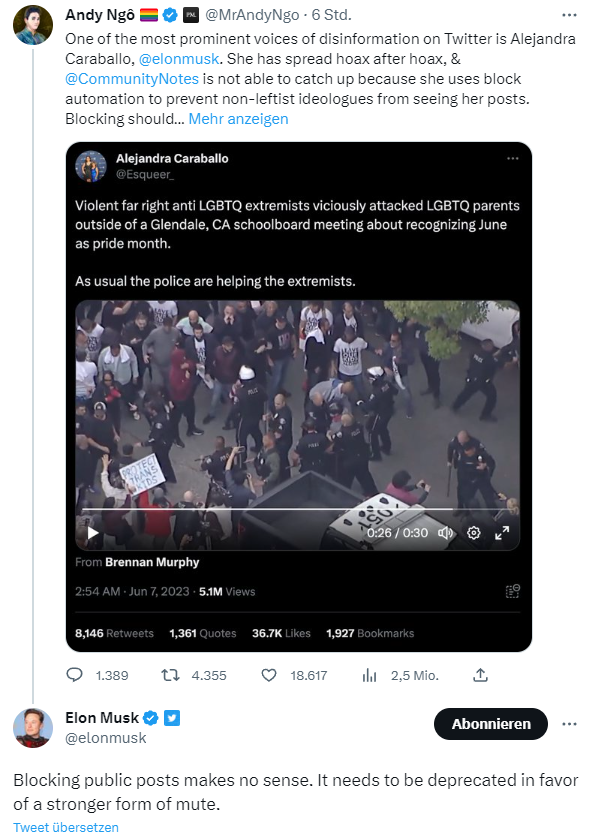Like the tweet with the heart icon
The image size is (594, 839).
click(269, 675)
